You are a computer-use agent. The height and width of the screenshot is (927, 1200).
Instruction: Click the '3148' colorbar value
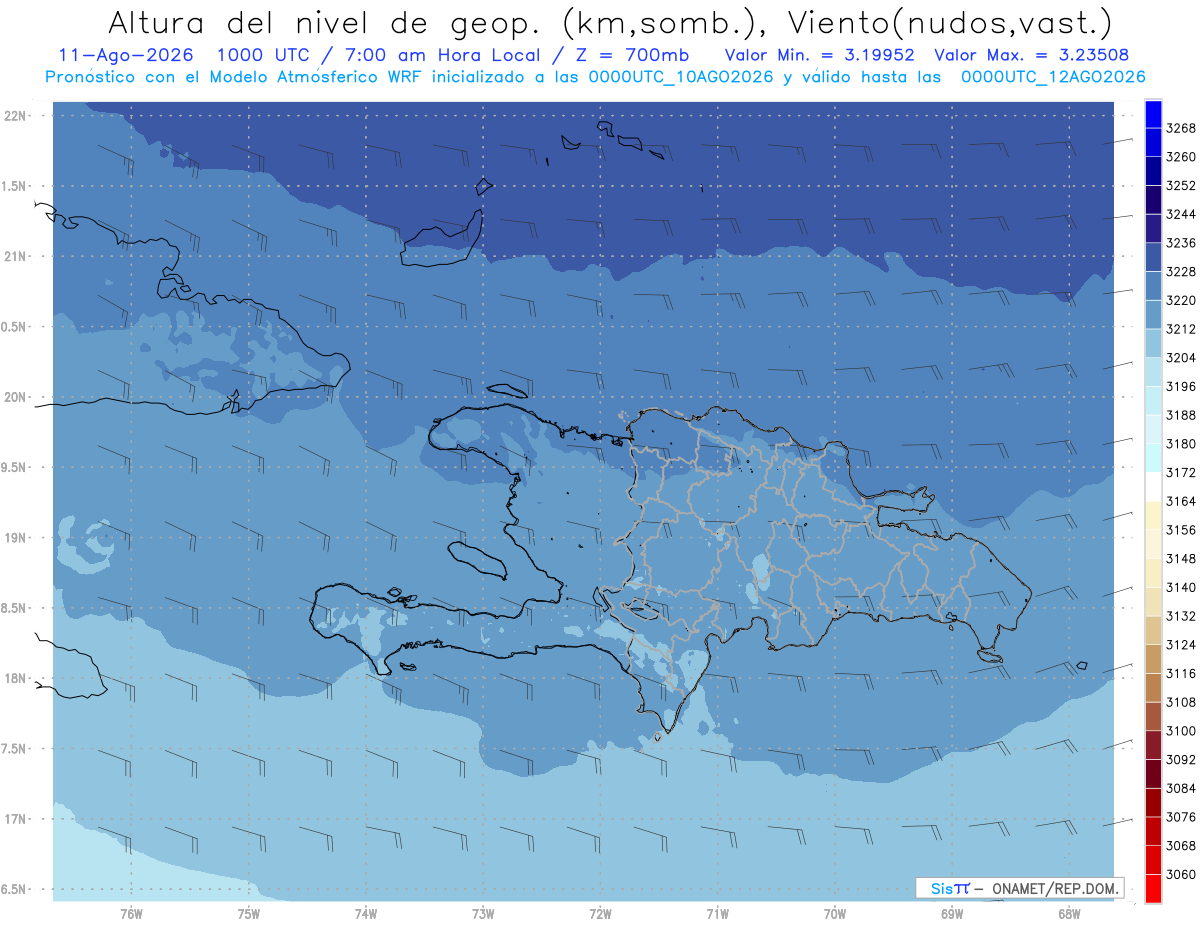click(1181, 559)
